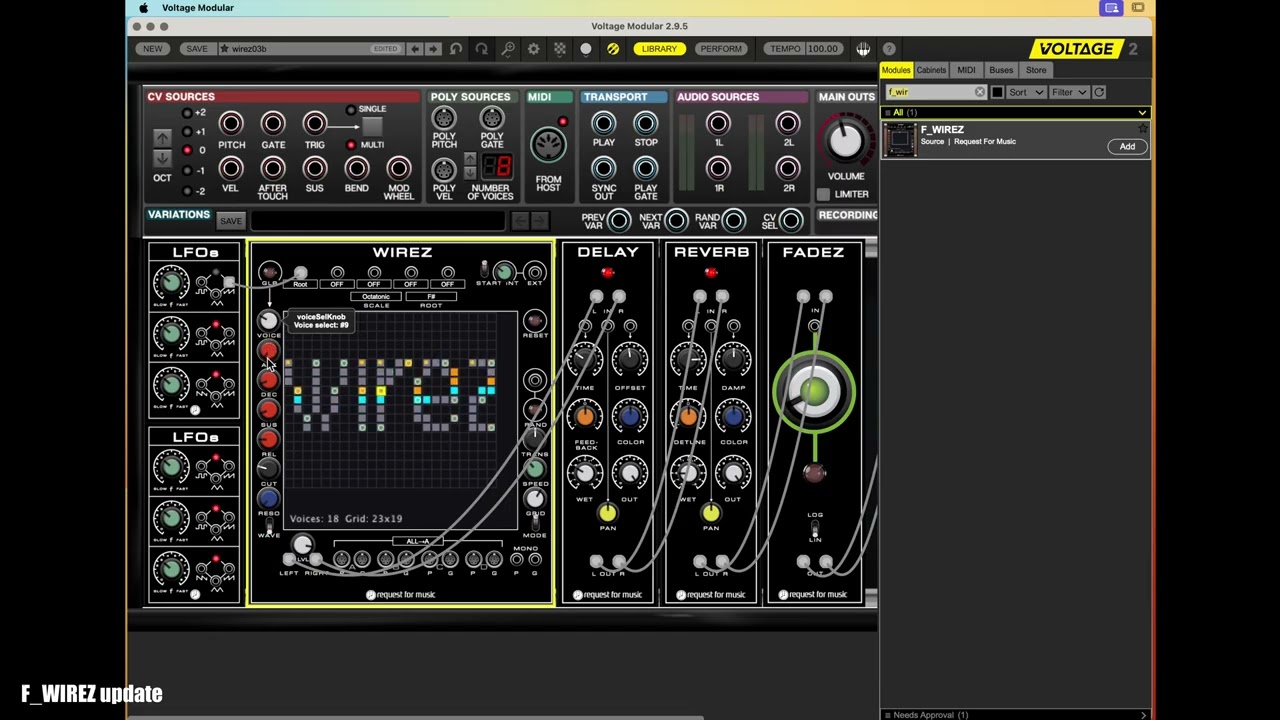Click the RAND VAR jack
The height and width of the screenshot is (720, 1280).
pyautogui.click(x=734, y=220)
